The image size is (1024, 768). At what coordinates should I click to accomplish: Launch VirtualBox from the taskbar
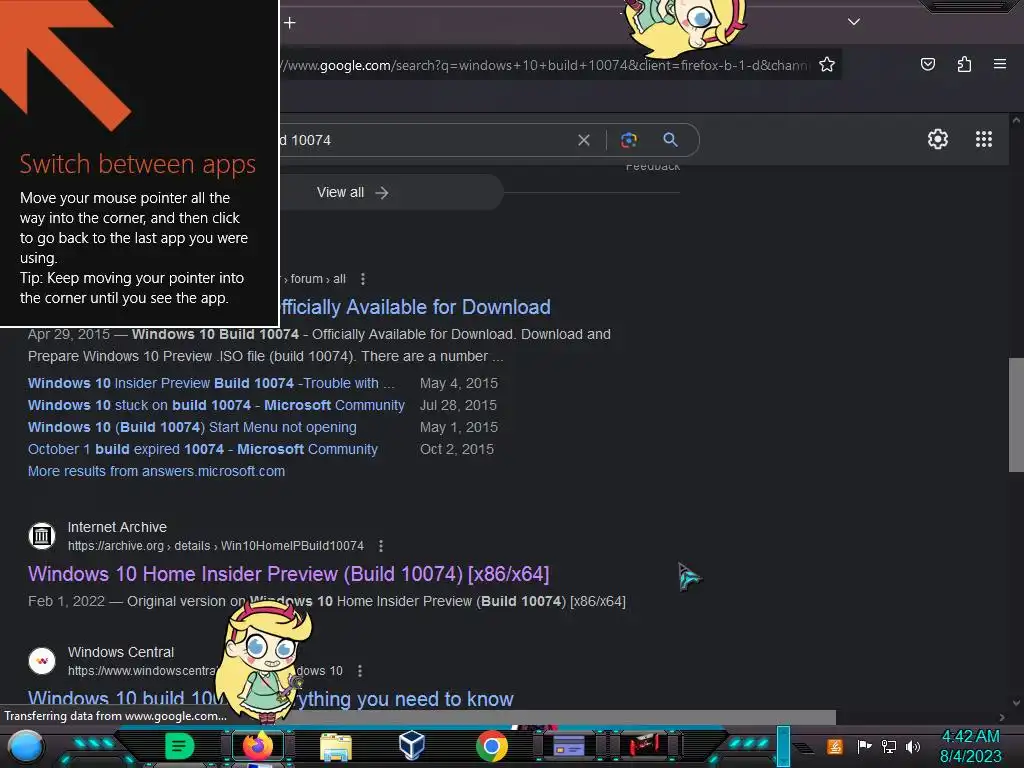point(412,745)
